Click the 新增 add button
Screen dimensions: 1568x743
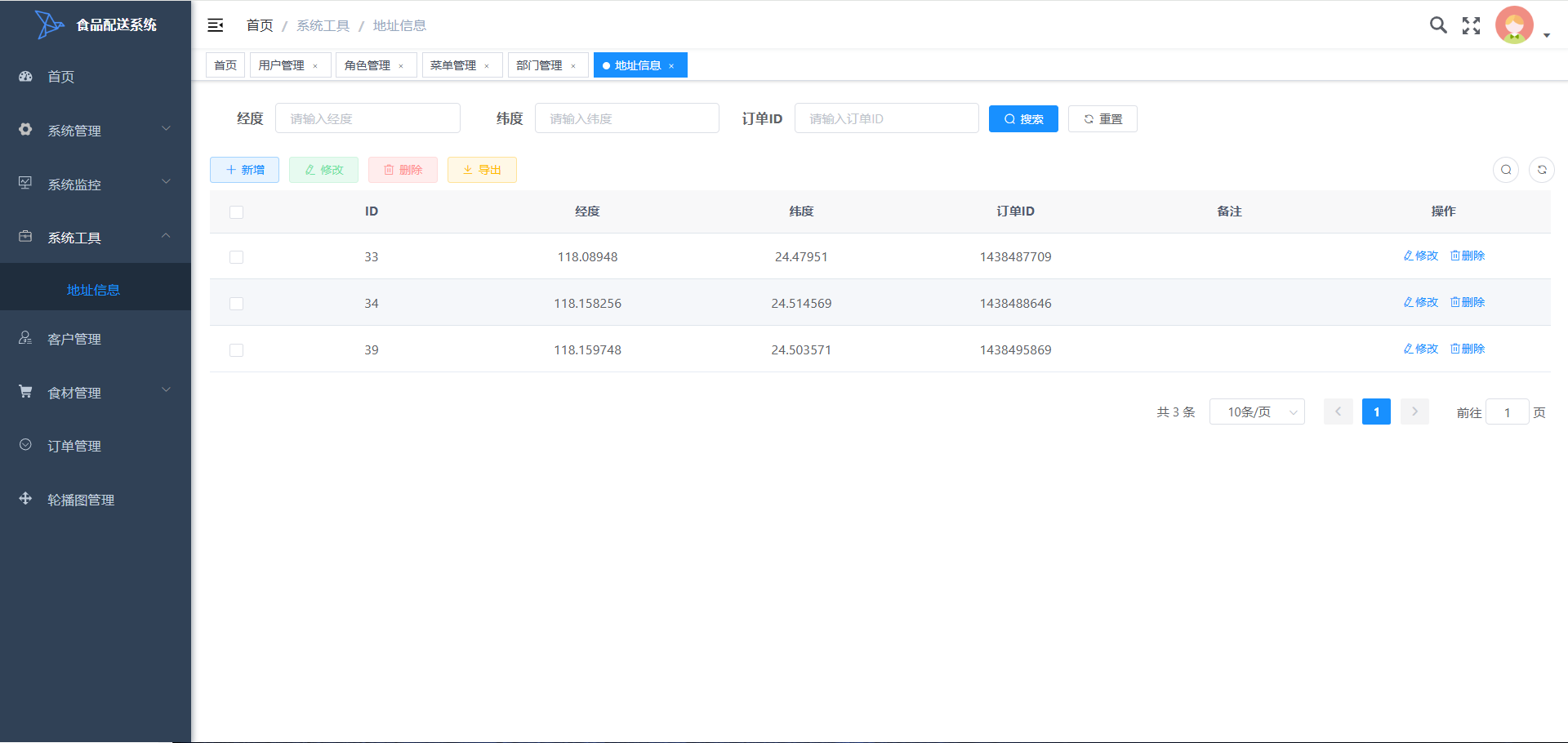tap(244, 170)
